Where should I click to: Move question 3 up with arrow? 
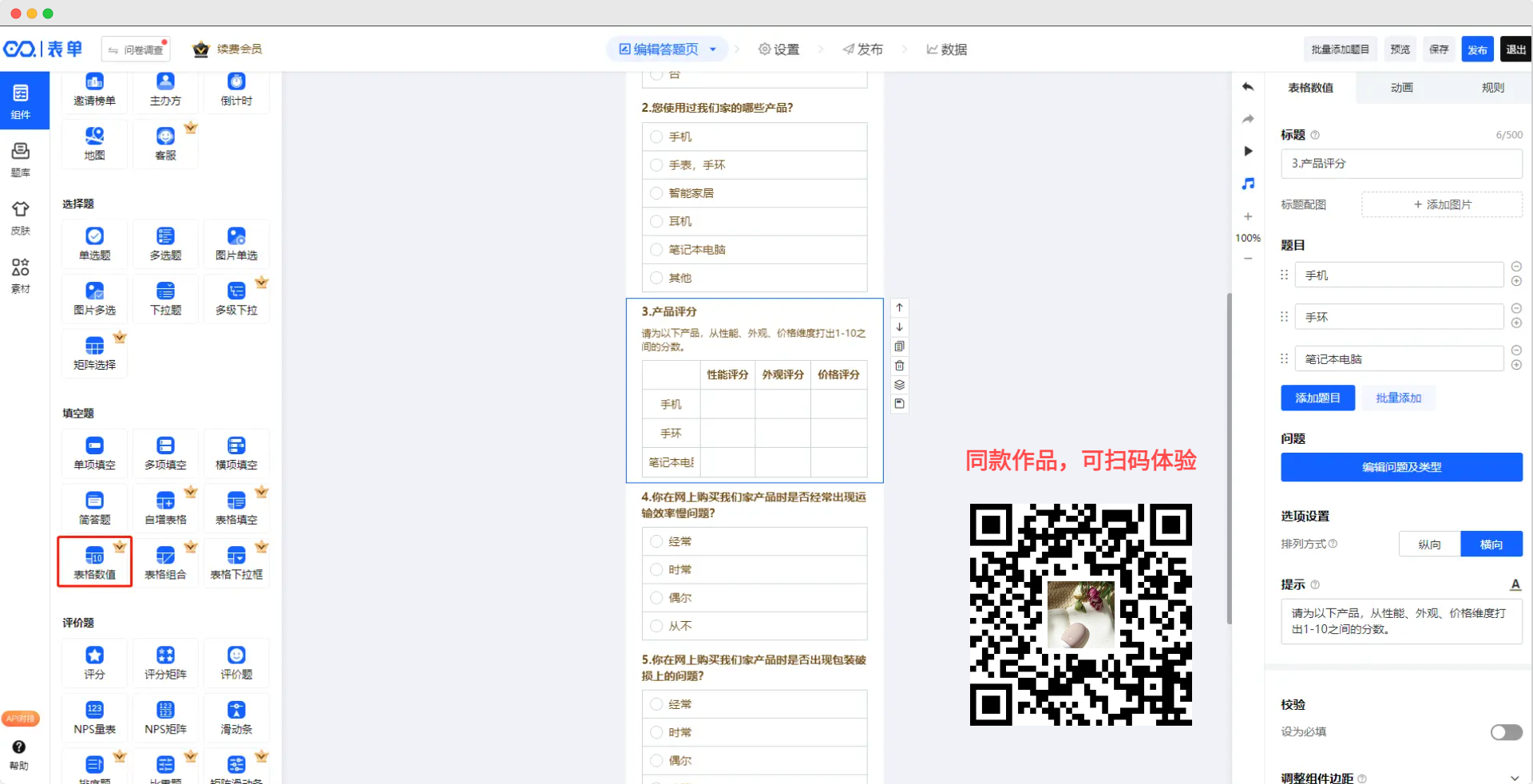(900, 307)
